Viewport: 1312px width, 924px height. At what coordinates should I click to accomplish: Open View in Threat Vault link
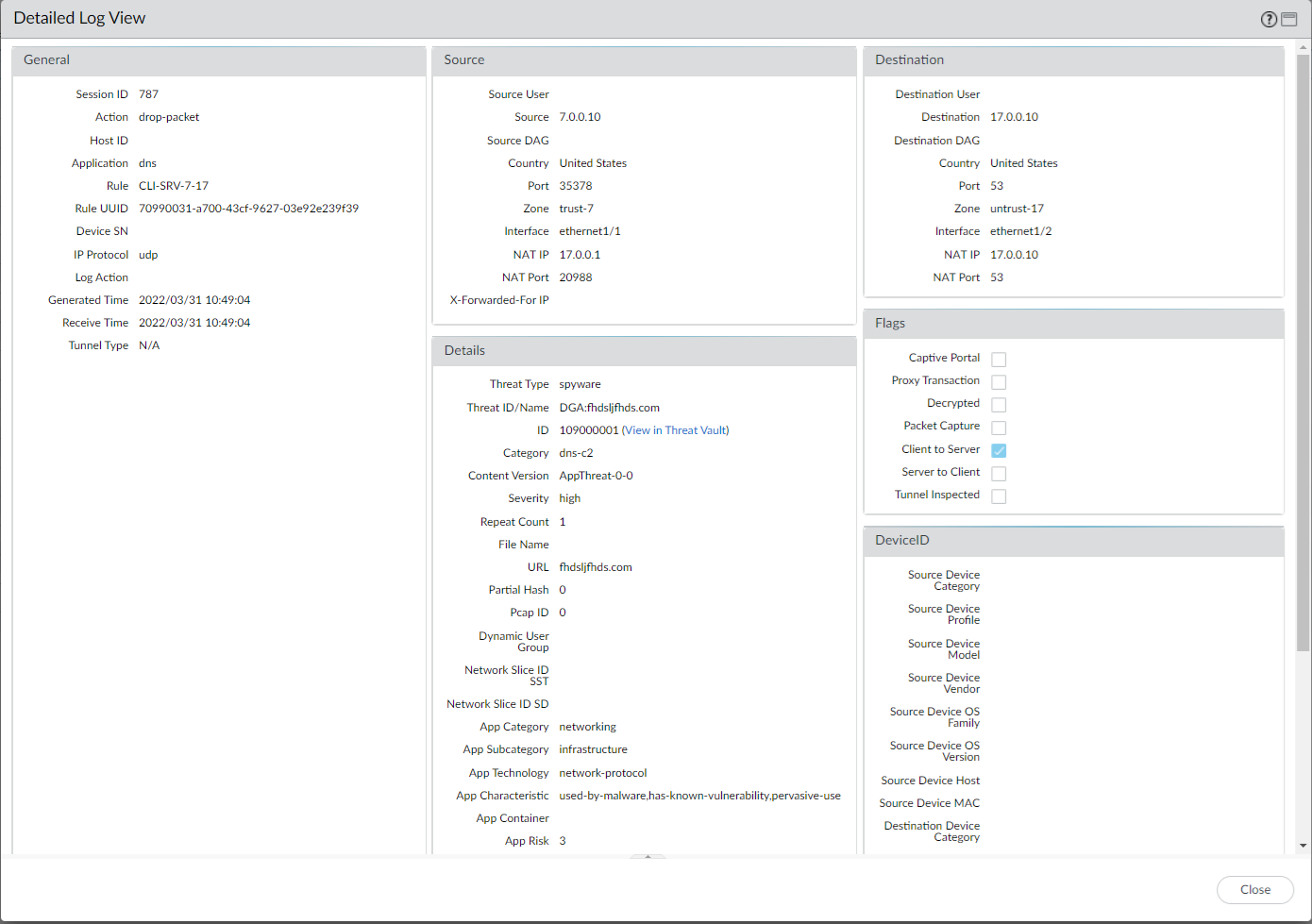pyautogui.click(x=675, y=430)
